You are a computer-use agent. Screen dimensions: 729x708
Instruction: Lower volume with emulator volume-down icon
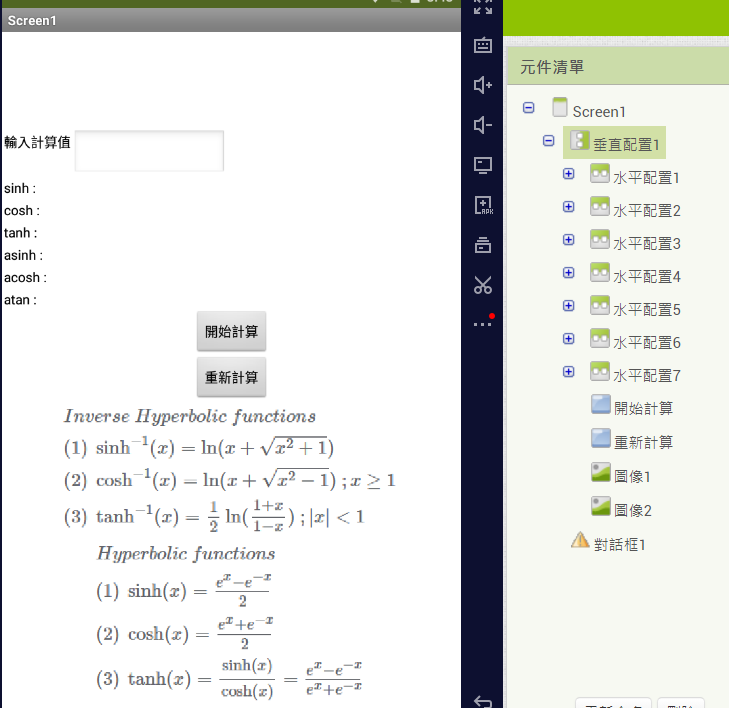[x=483, y=125]
